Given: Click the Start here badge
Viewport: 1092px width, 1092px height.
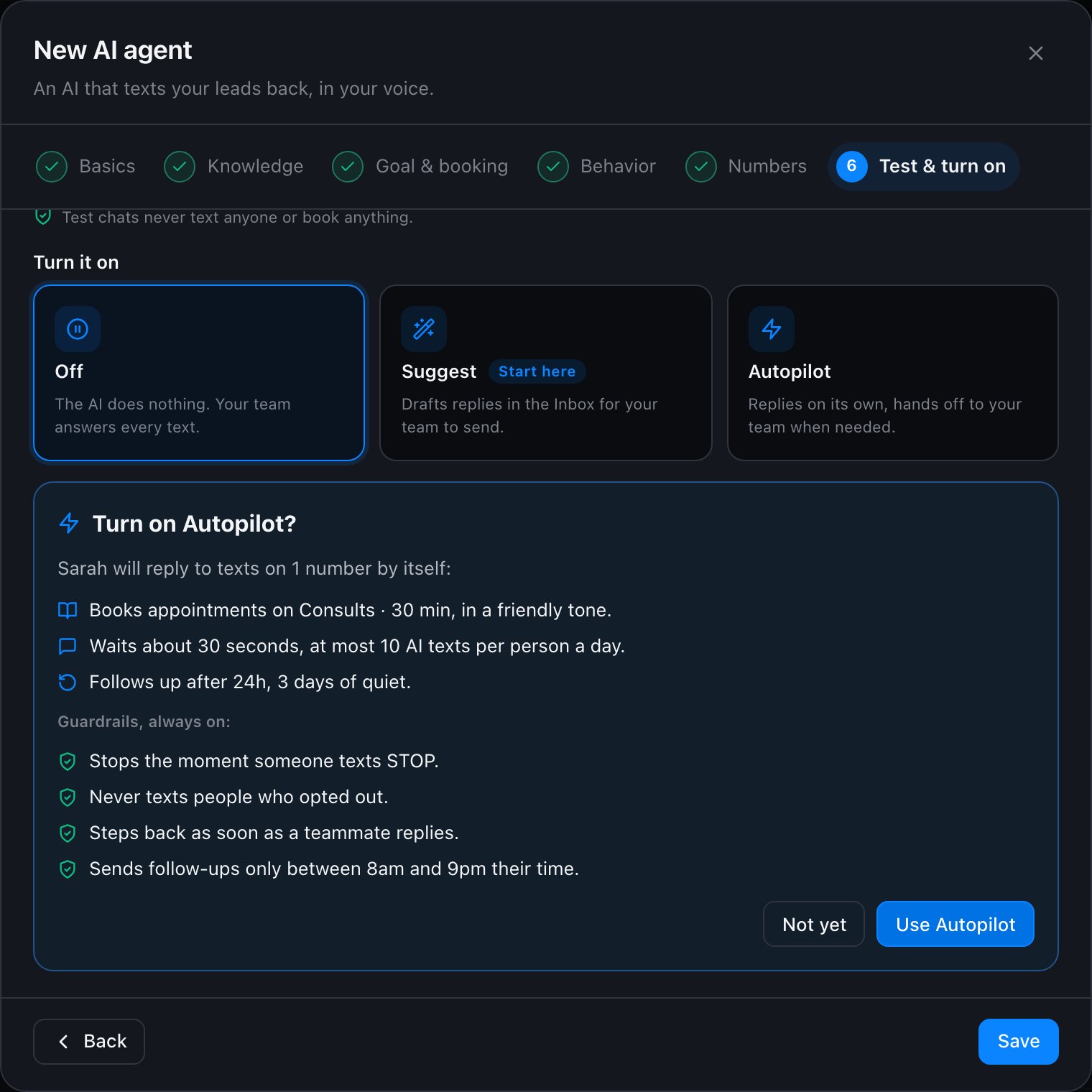Looking at the screenshot, I should point(537,371).
